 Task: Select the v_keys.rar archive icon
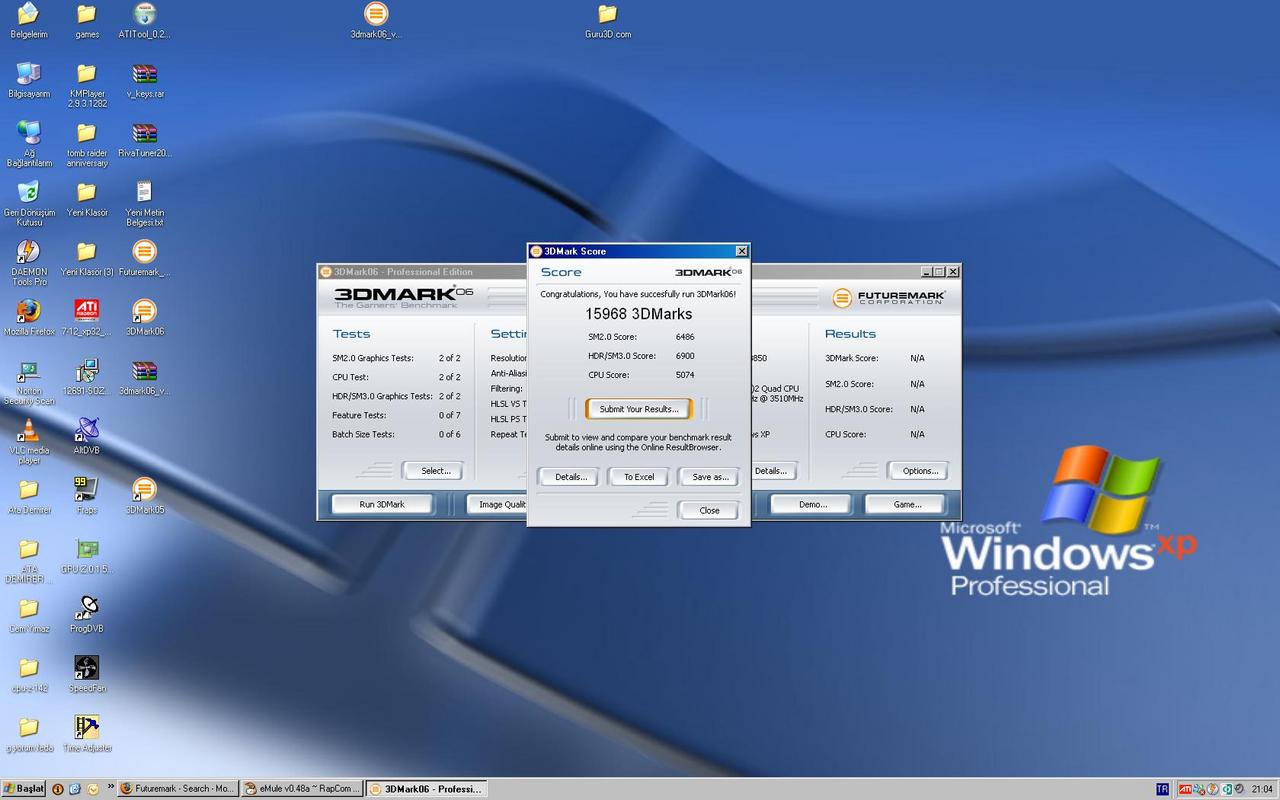coord(144,80)
